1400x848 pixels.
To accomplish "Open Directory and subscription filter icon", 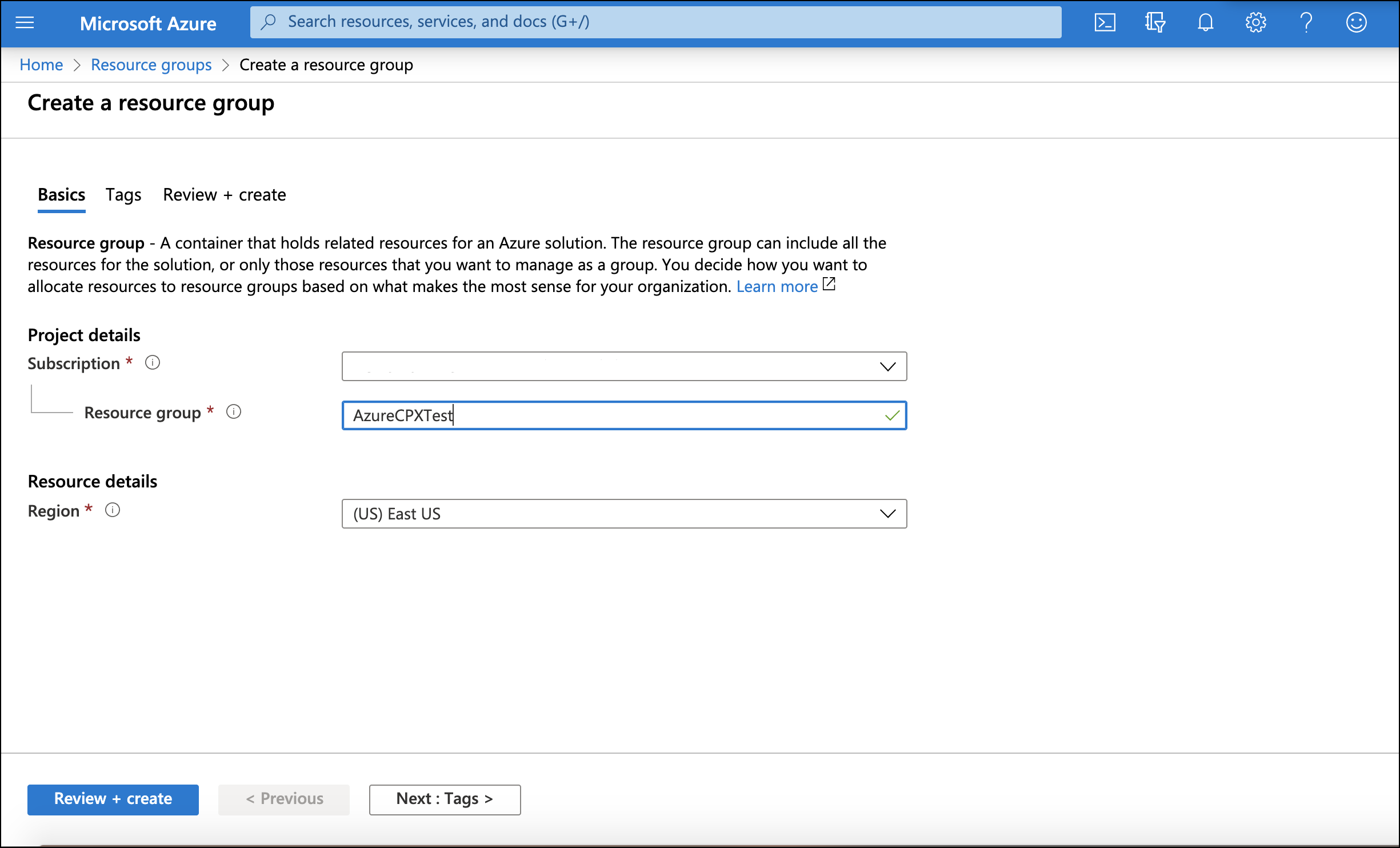I will 1155,23.
